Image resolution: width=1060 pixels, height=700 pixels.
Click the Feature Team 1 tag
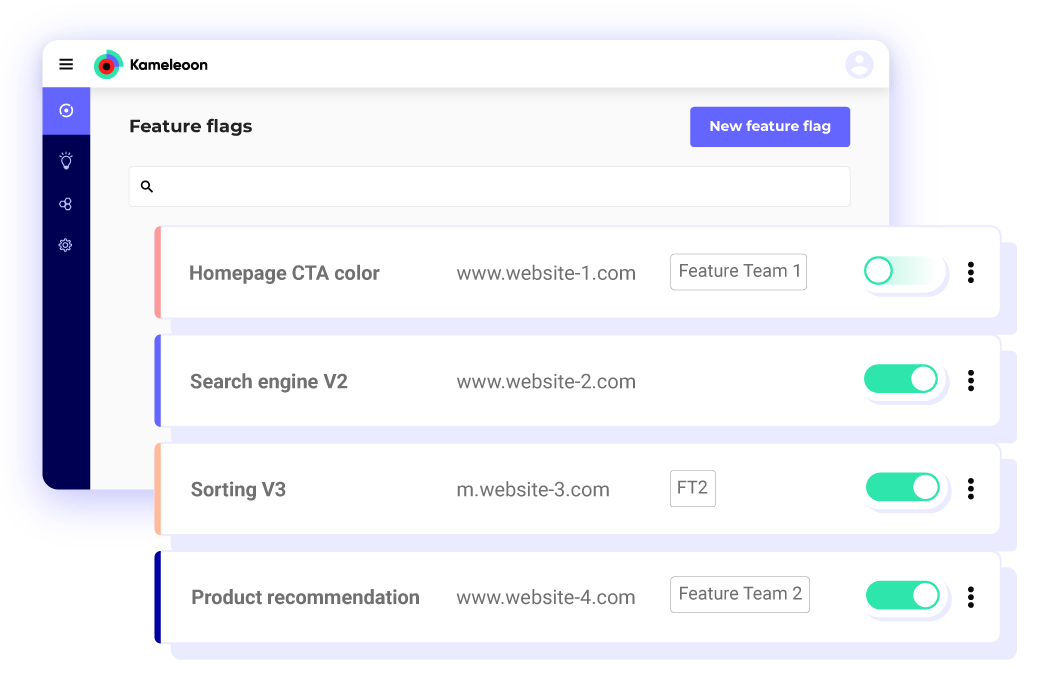738,272
